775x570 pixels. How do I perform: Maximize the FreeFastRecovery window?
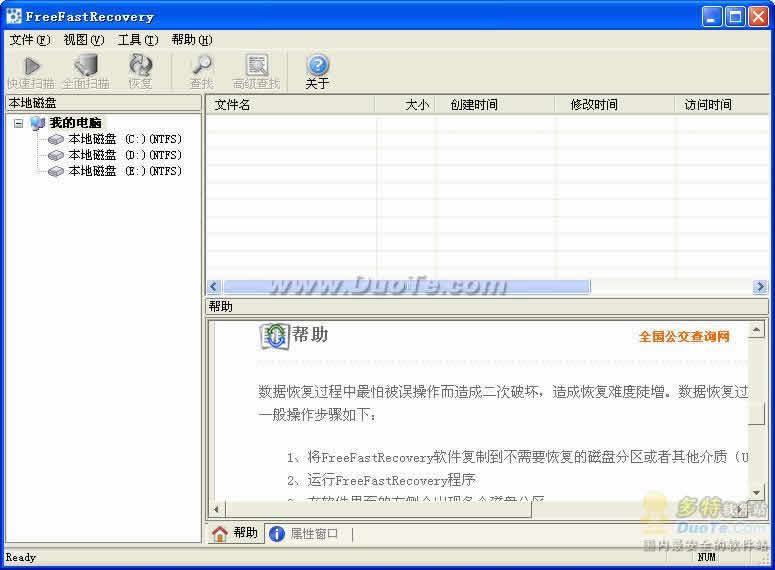[x=735, y=17]
